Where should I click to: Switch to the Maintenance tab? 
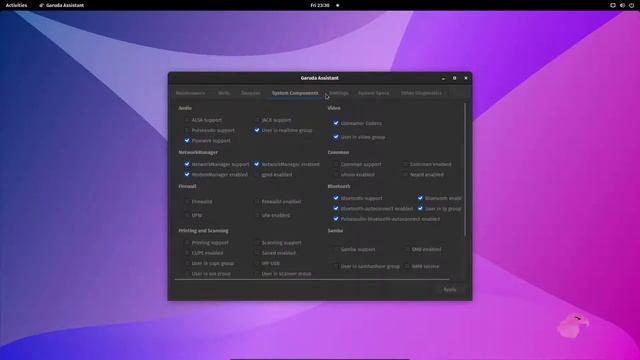[190, 93]
